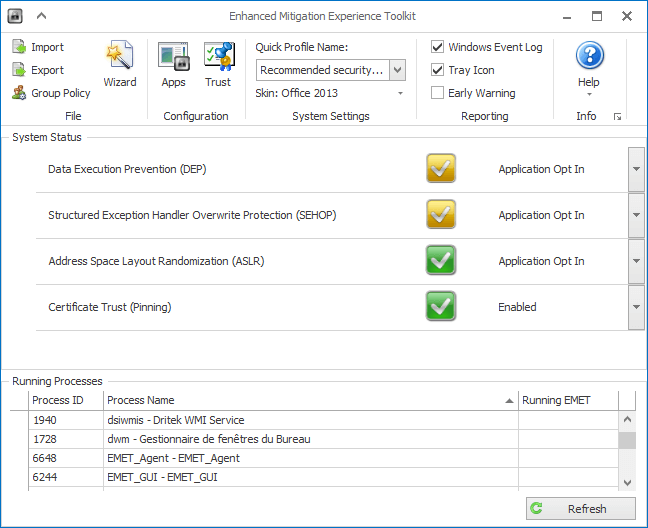Disable the Windows Event Log checkbox

point(438,47)
